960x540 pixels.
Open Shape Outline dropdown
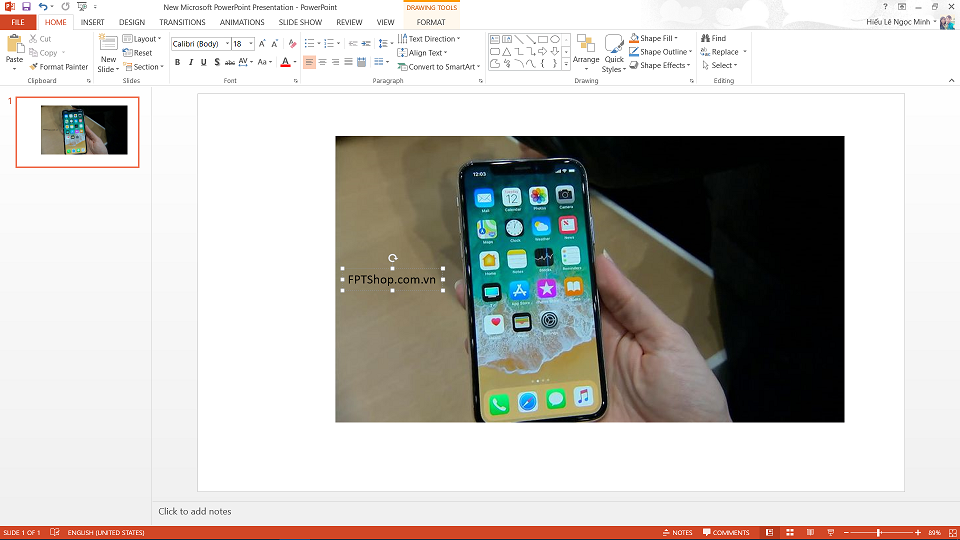pos(661,52)
